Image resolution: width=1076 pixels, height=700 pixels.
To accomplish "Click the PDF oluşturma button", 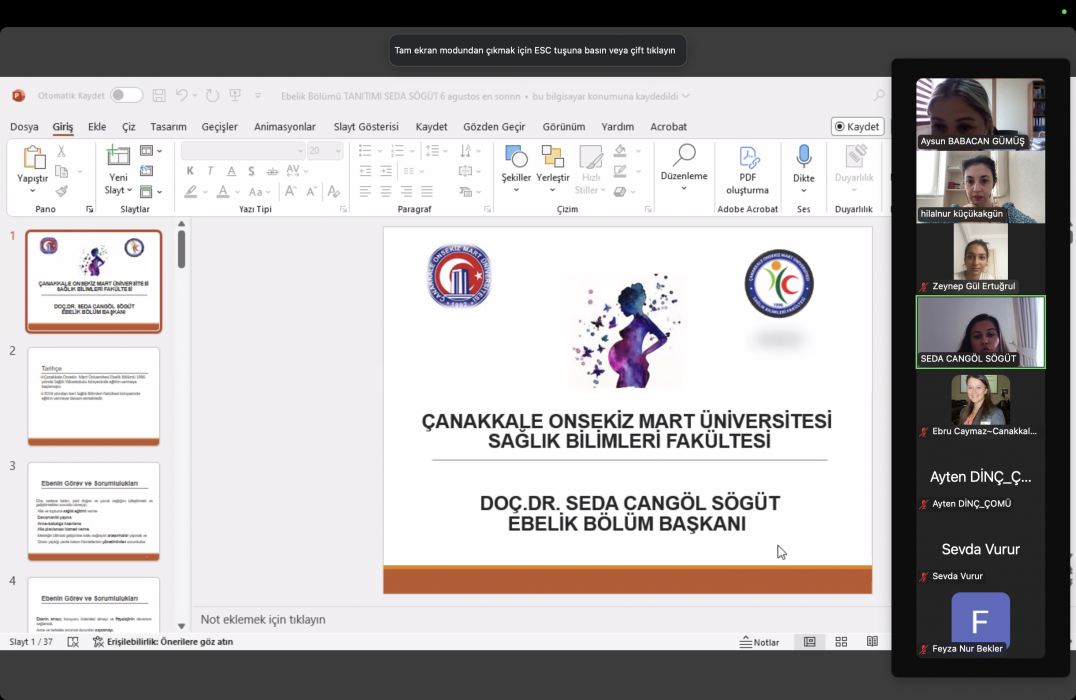I will tap(747, 170).
